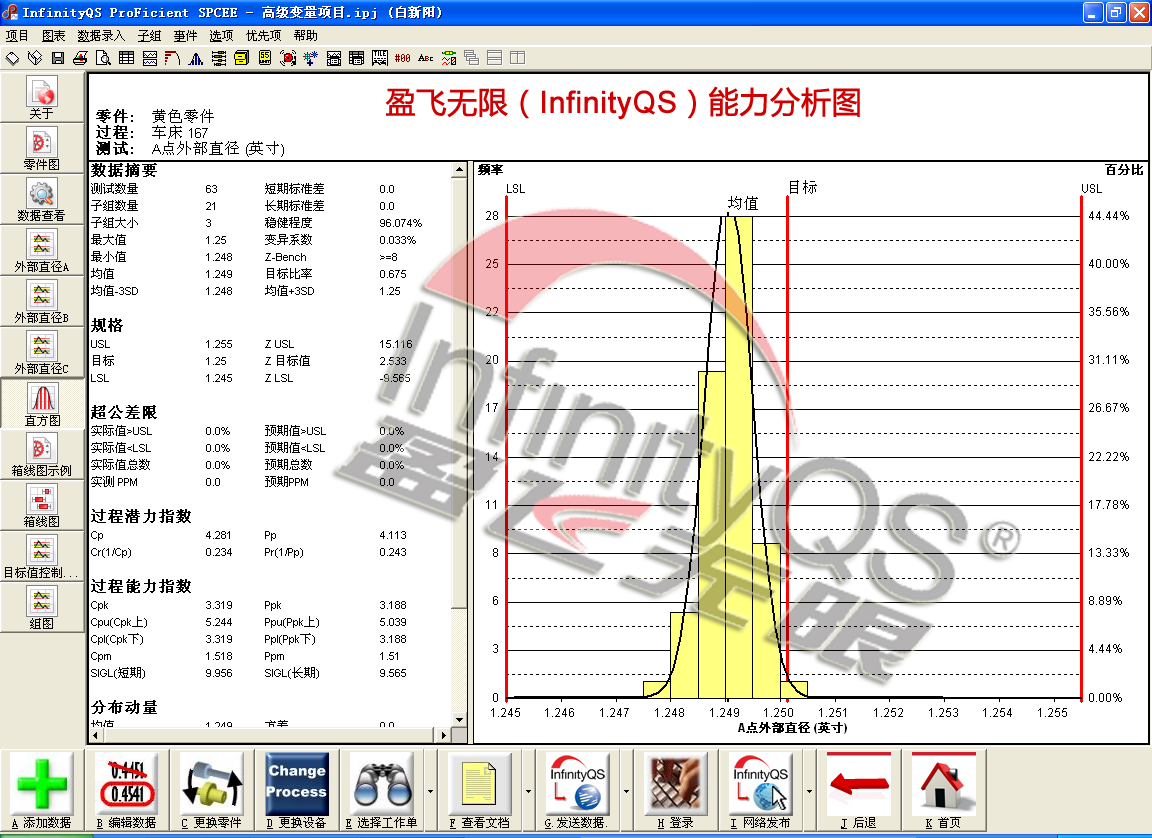The height and width of the screenshot is (838, 1152).
Task: Click the 网络发布 button
Action: point(760,790)
